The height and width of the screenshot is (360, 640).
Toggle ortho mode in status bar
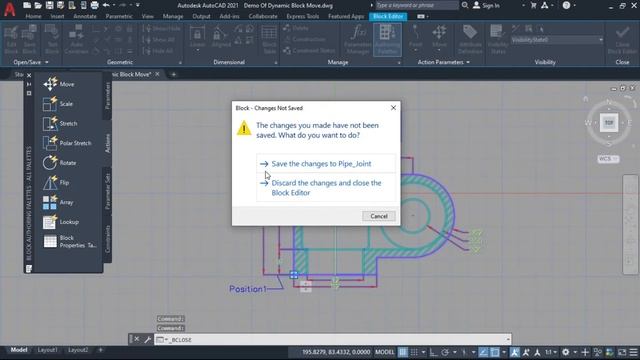tap(433, 352)
